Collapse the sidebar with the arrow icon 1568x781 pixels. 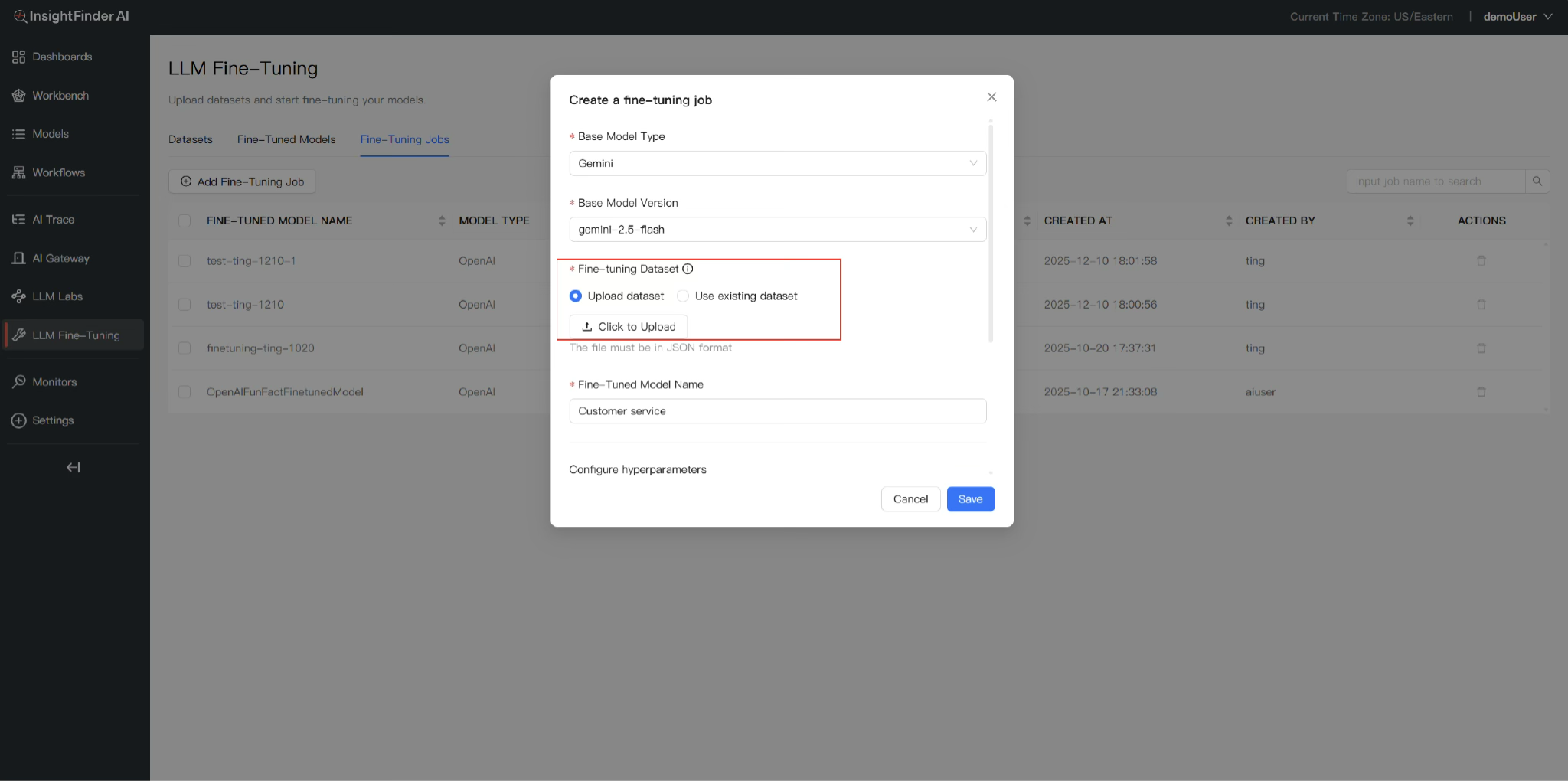pyautogui.click(x=73, y=467)
